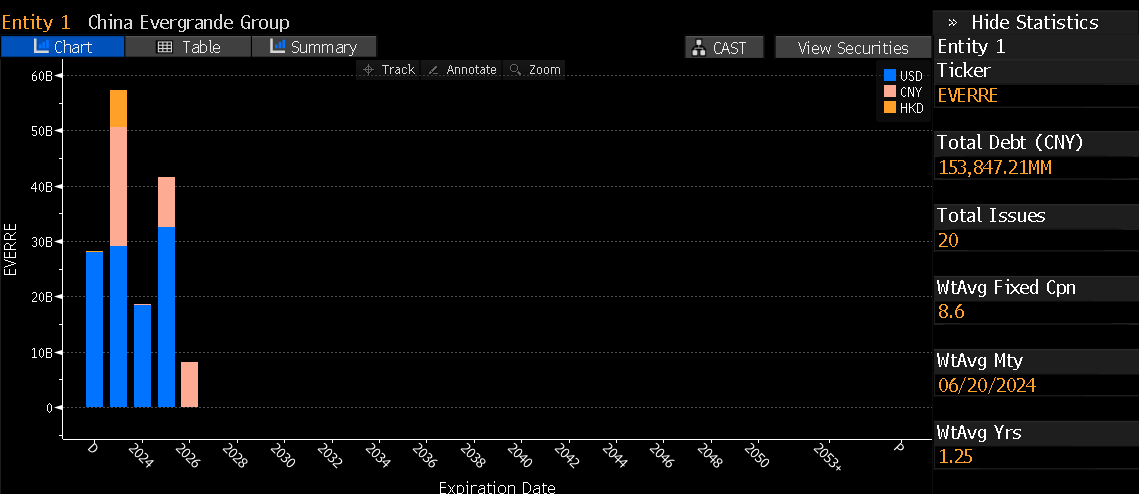Click the Table tab grid icon

[x=165, y=47]
